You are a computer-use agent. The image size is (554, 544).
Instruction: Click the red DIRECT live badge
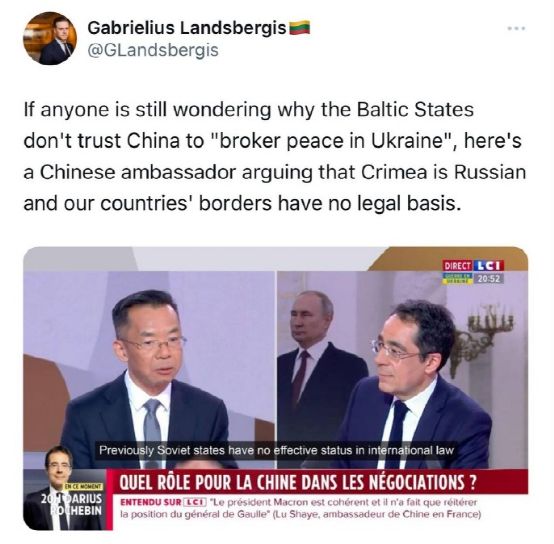[x=458, y=266]
